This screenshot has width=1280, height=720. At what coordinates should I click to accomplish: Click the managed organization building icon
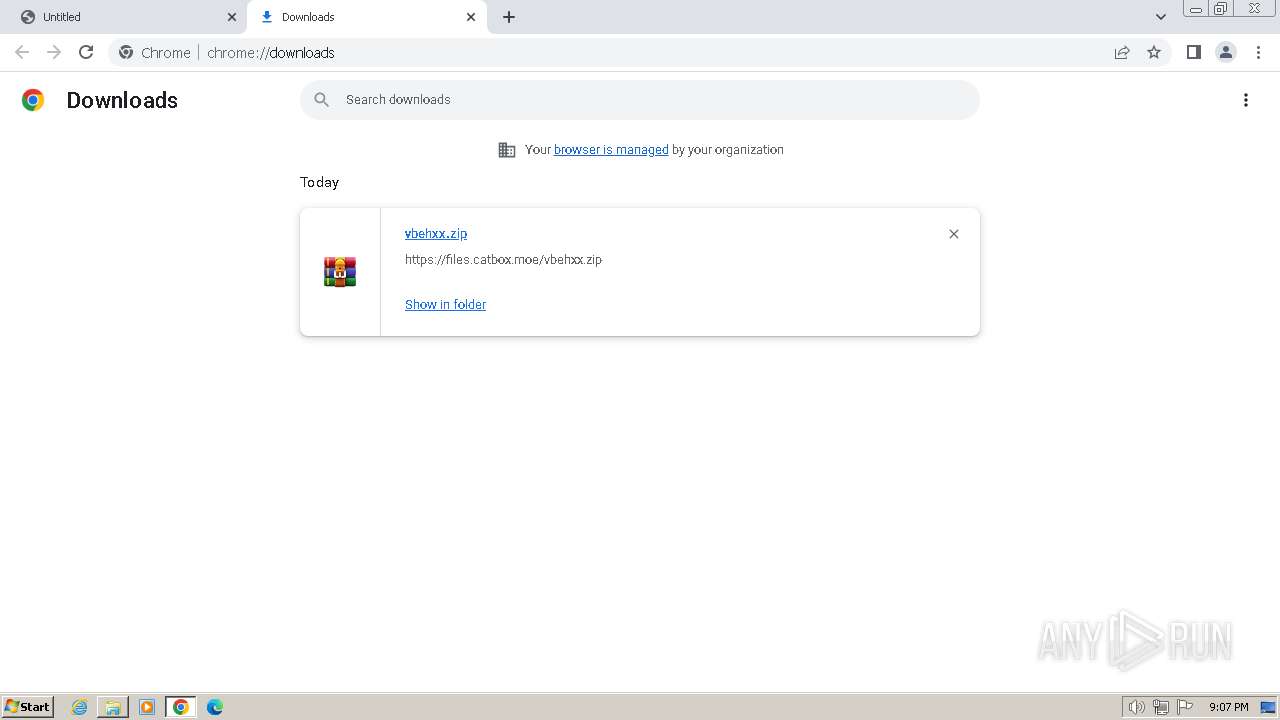[x=507, y=150]
